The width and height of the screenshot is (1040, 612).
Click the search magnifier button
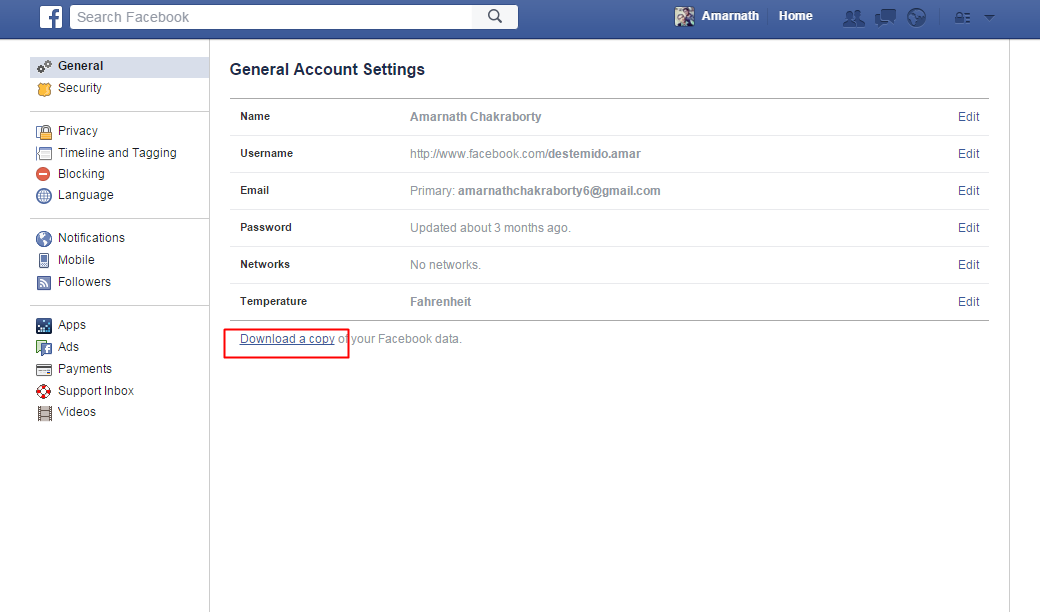495,17
